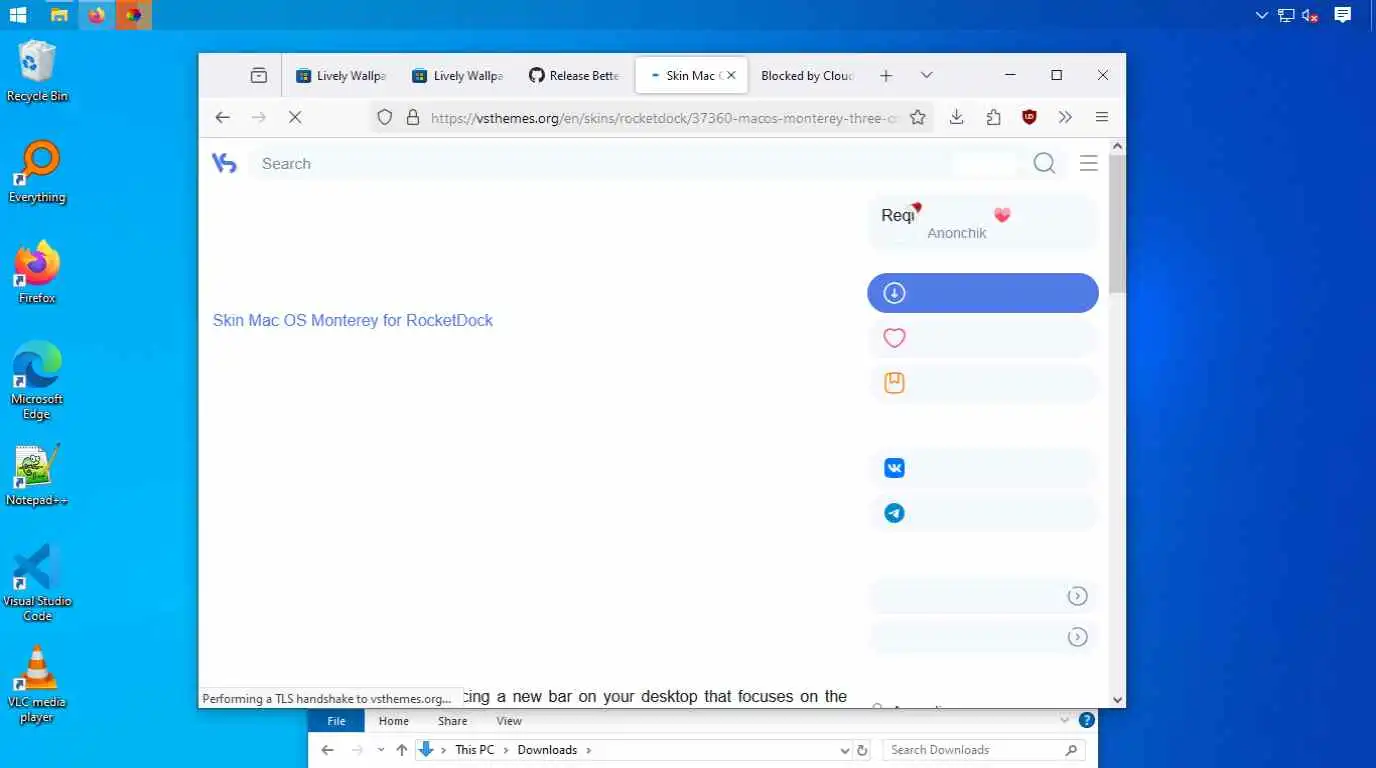
Task: Share via the VK icon
Action: (x=895, y=468)
